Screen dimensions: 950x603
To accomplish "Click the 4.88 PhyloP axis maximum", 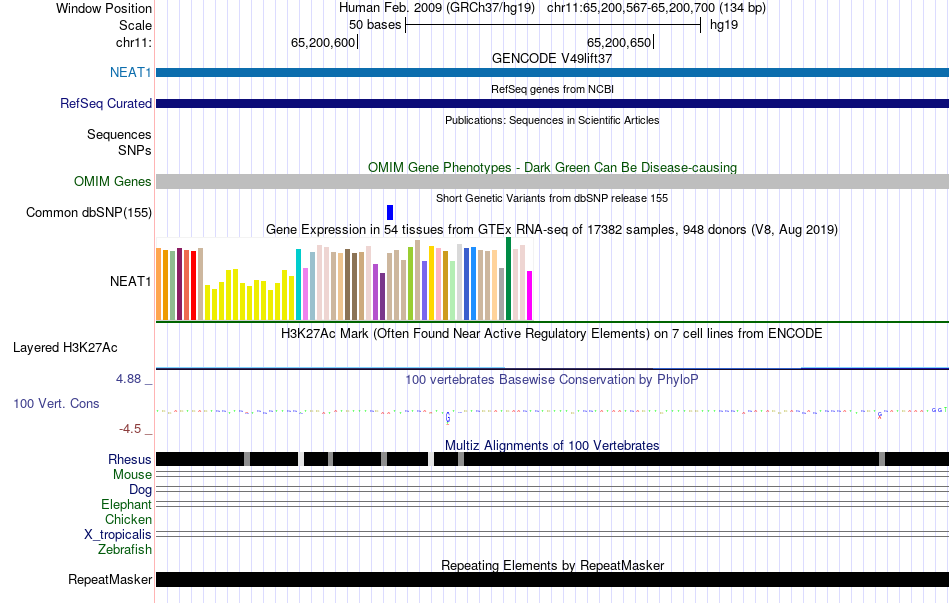I will click(x=128, y=379).
